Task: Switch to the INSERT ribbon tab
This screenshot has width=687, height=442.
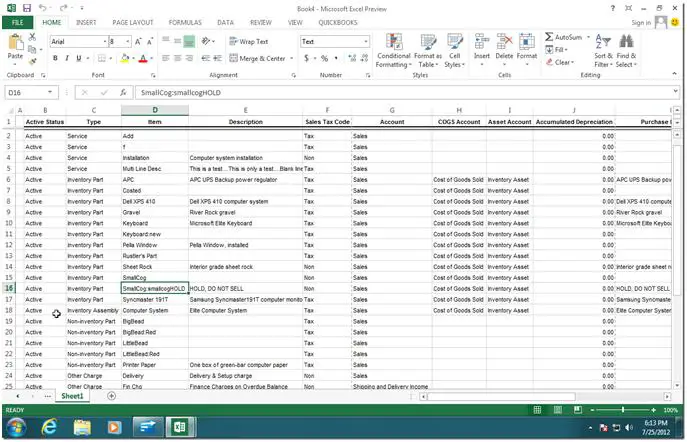Action: [86, 22]
